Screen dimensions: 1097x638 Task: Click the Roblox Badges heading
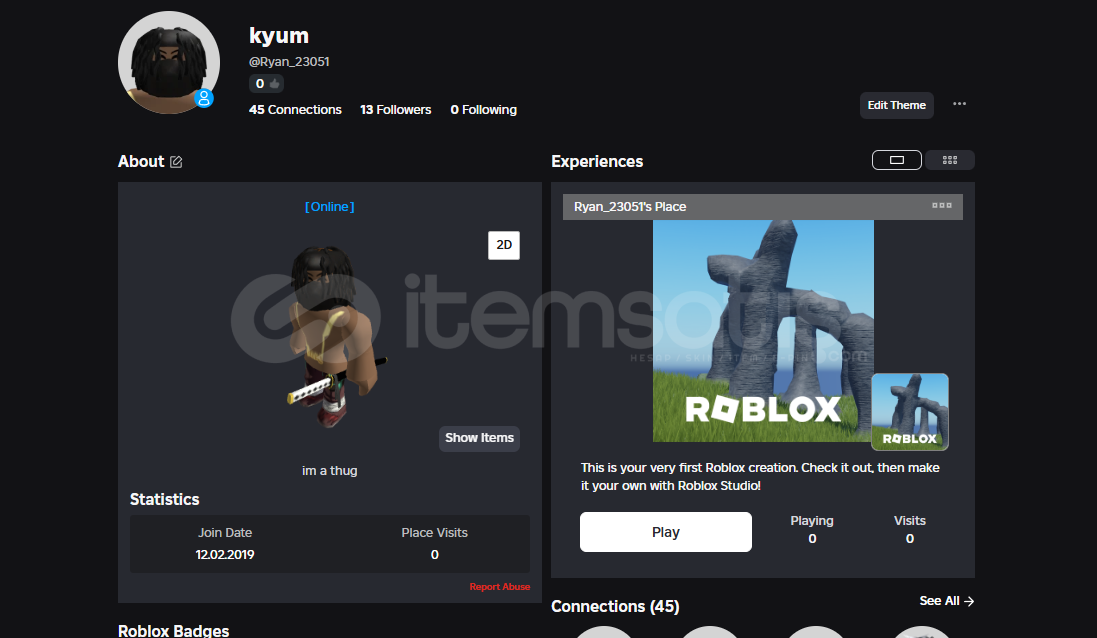pyautogui.click(x=174, y=630)
